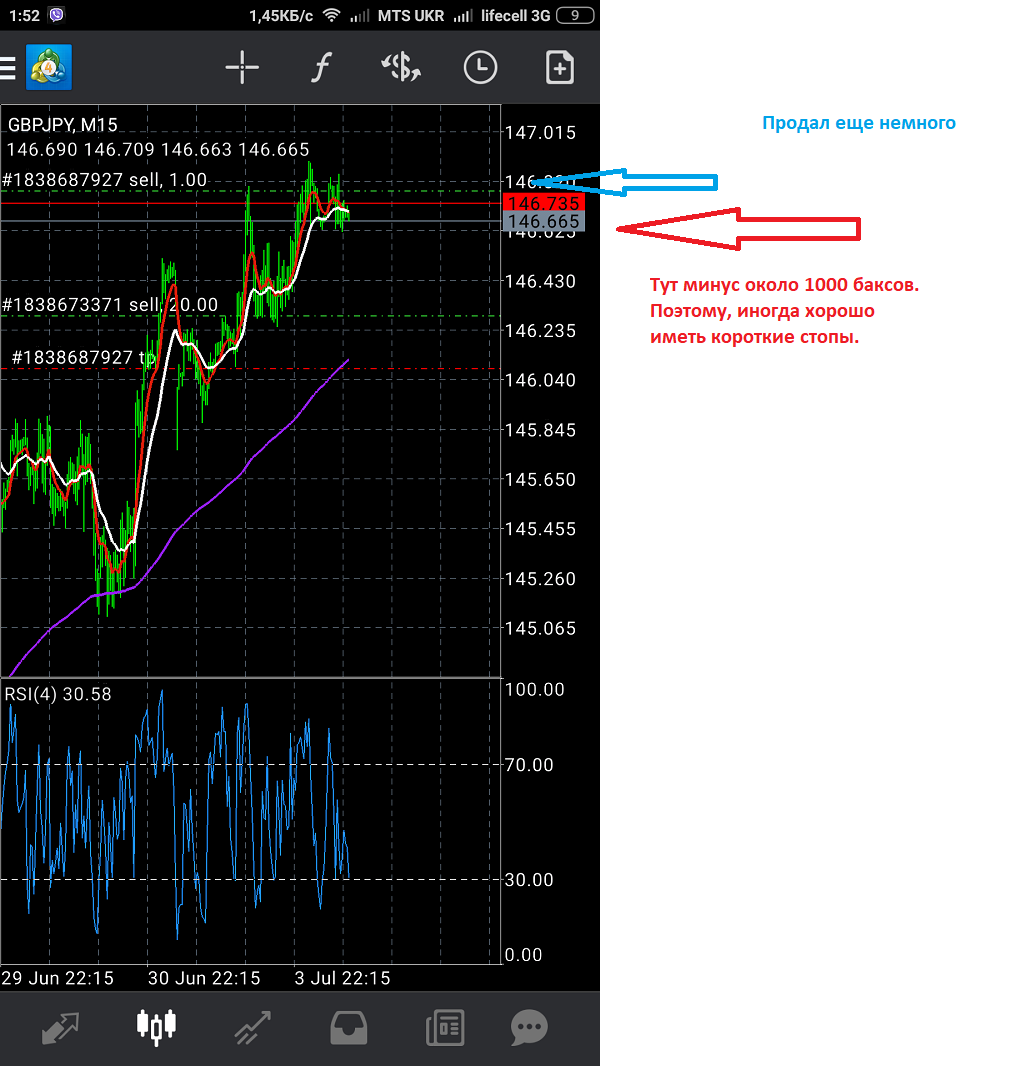
Task: Select the #1838687927 sell 1.00 order line
Action: 104,179
